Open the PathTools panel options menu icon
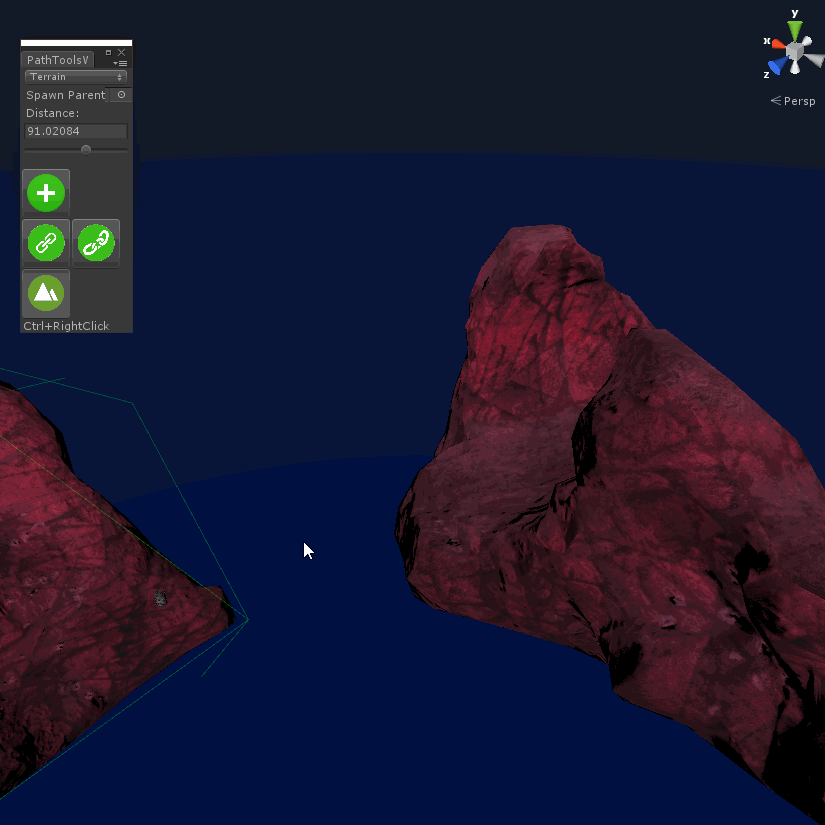Image resolution: width=825 pixels, height=825 pixels. [120, 63]
